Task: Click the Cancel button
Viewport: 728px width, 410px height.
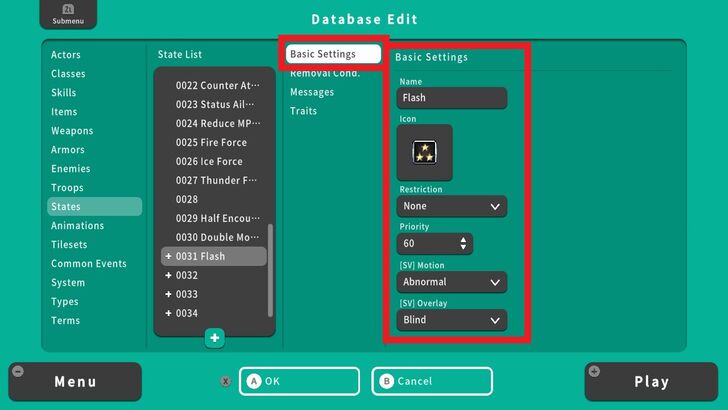Action: point(432,381)
